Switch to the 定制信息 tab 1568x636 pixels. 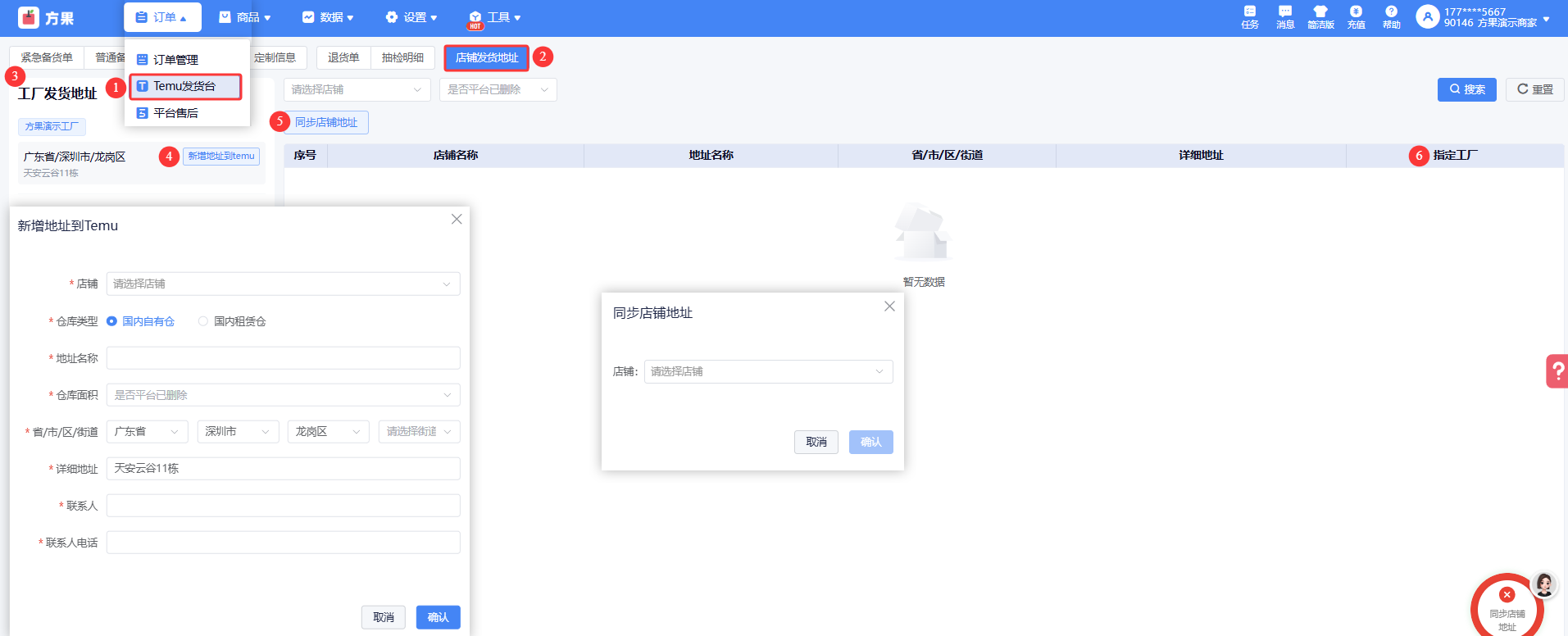(275, 57)
